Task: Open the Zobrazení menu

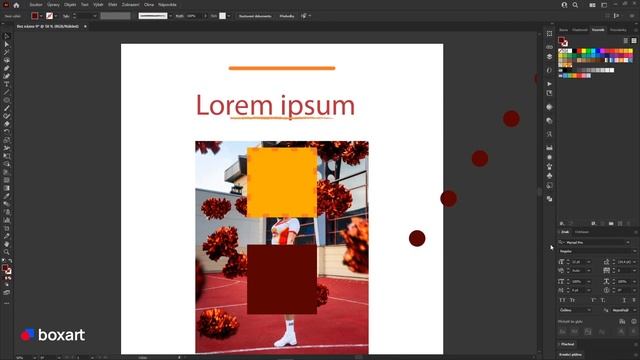Action: coord(131,5)
